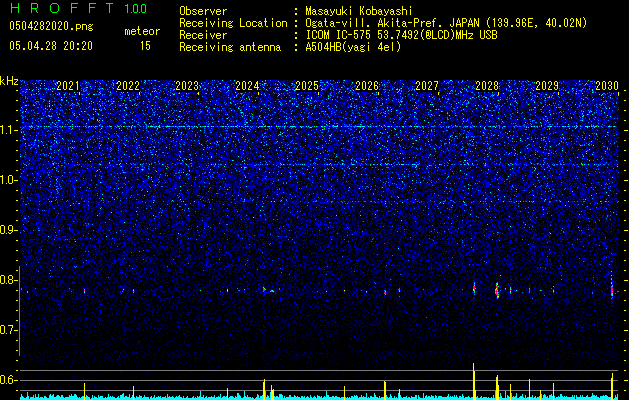The image size is (629, 400).
Task: Click the Ogata-vill. Akita-Pref. JAPAN location text
Action: (446, 23)
